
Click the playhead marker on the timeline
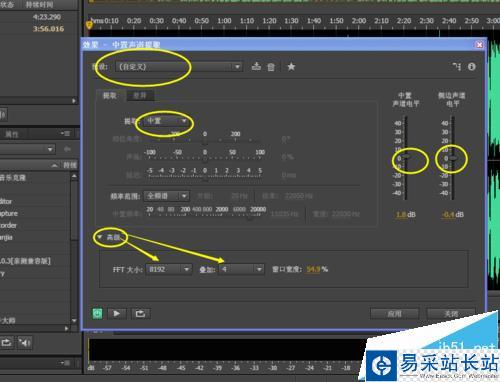pos(89,24)
